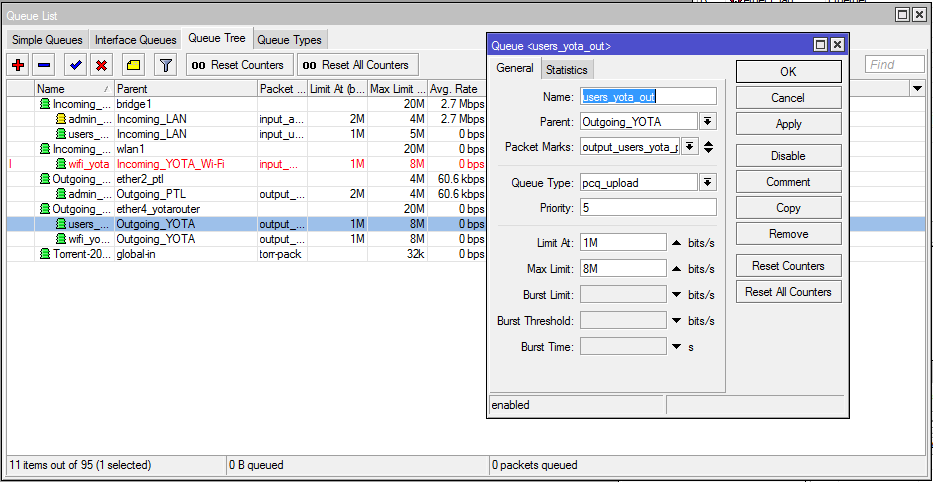Click the Find search box
Image resolution: width=933 pixels, height=482 pixels.
[896, 64]
